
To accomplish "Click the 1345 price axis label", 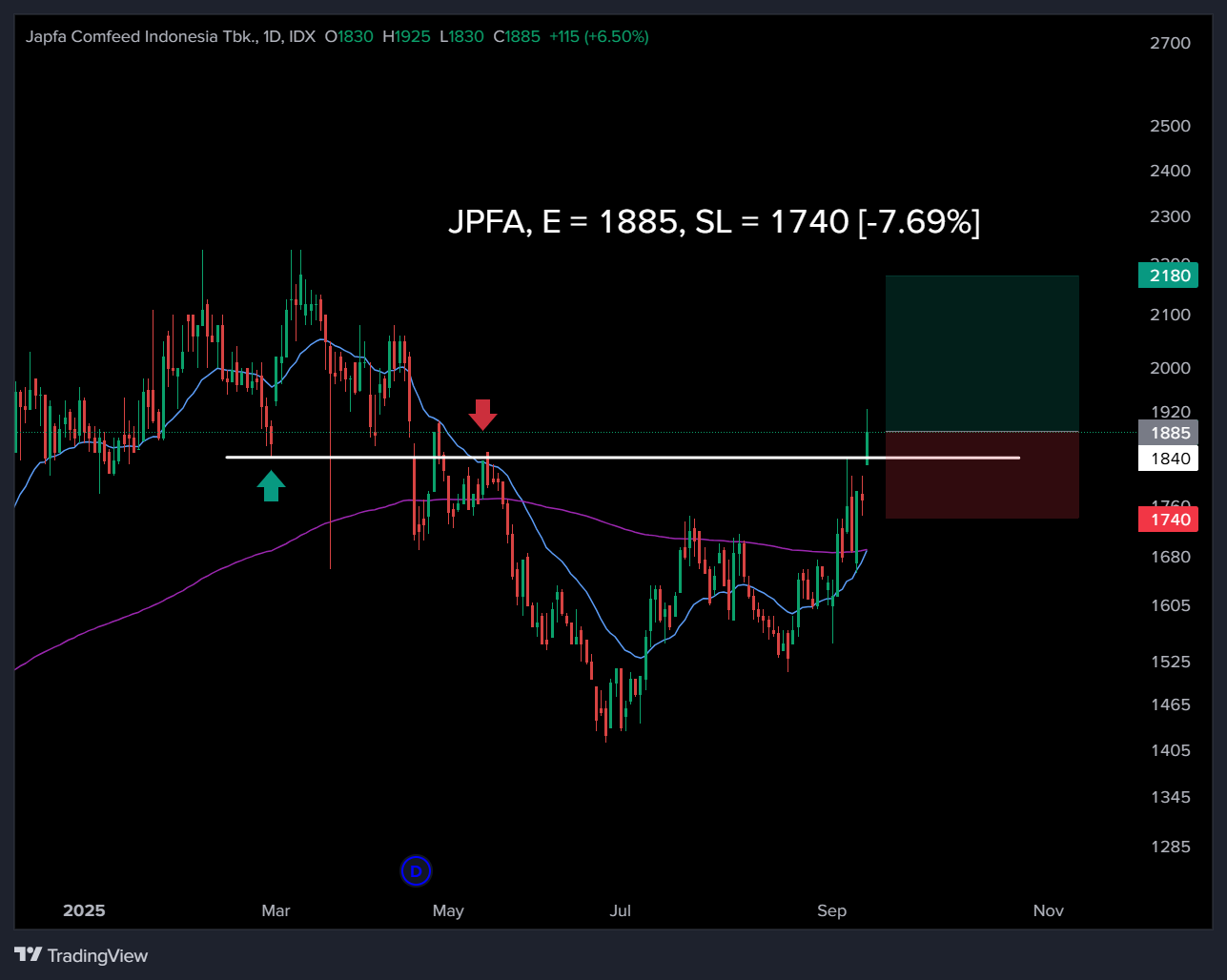I will [1171, 797].
